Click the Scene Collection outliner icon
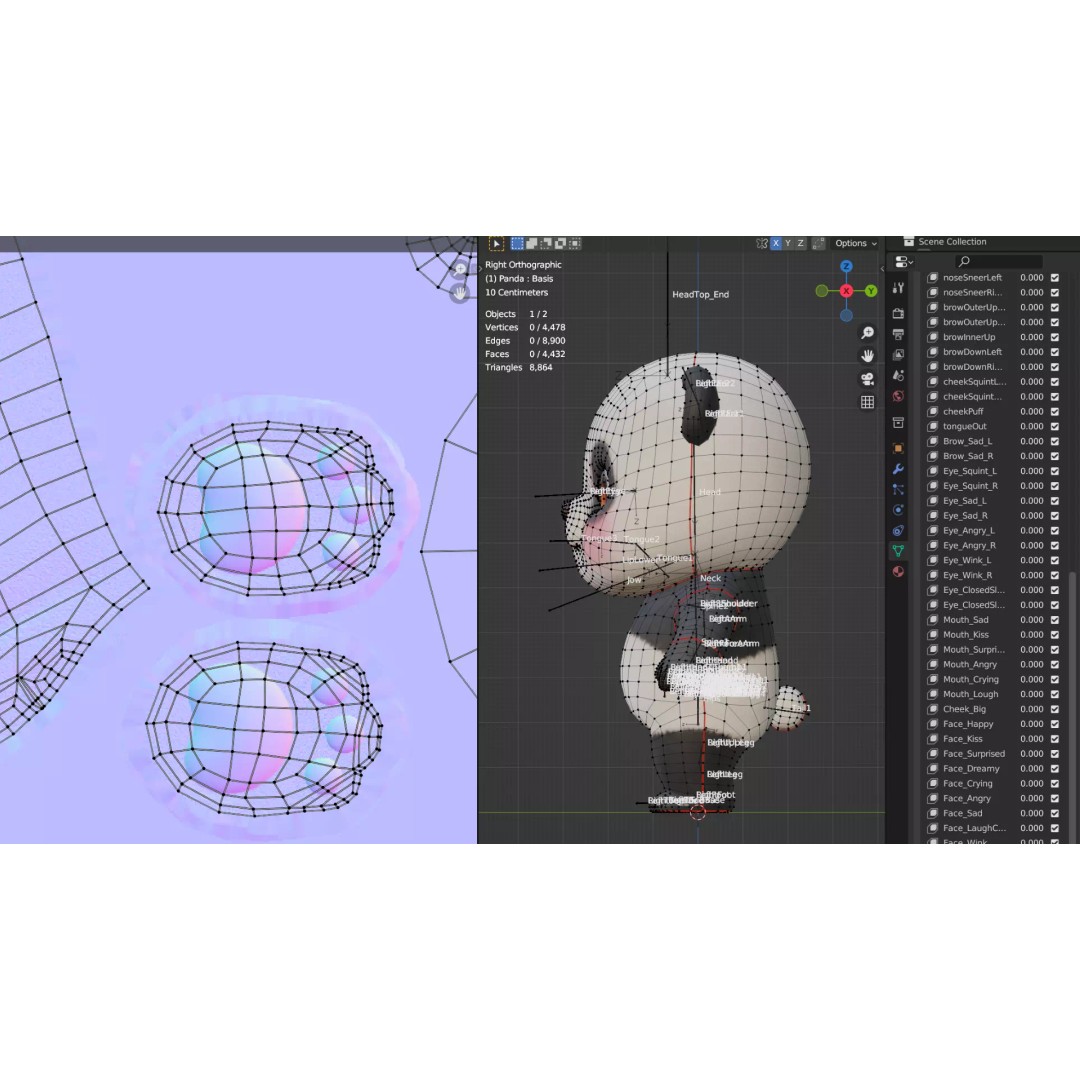Viewport: 1080px width, 1080px height. [908, 242]
